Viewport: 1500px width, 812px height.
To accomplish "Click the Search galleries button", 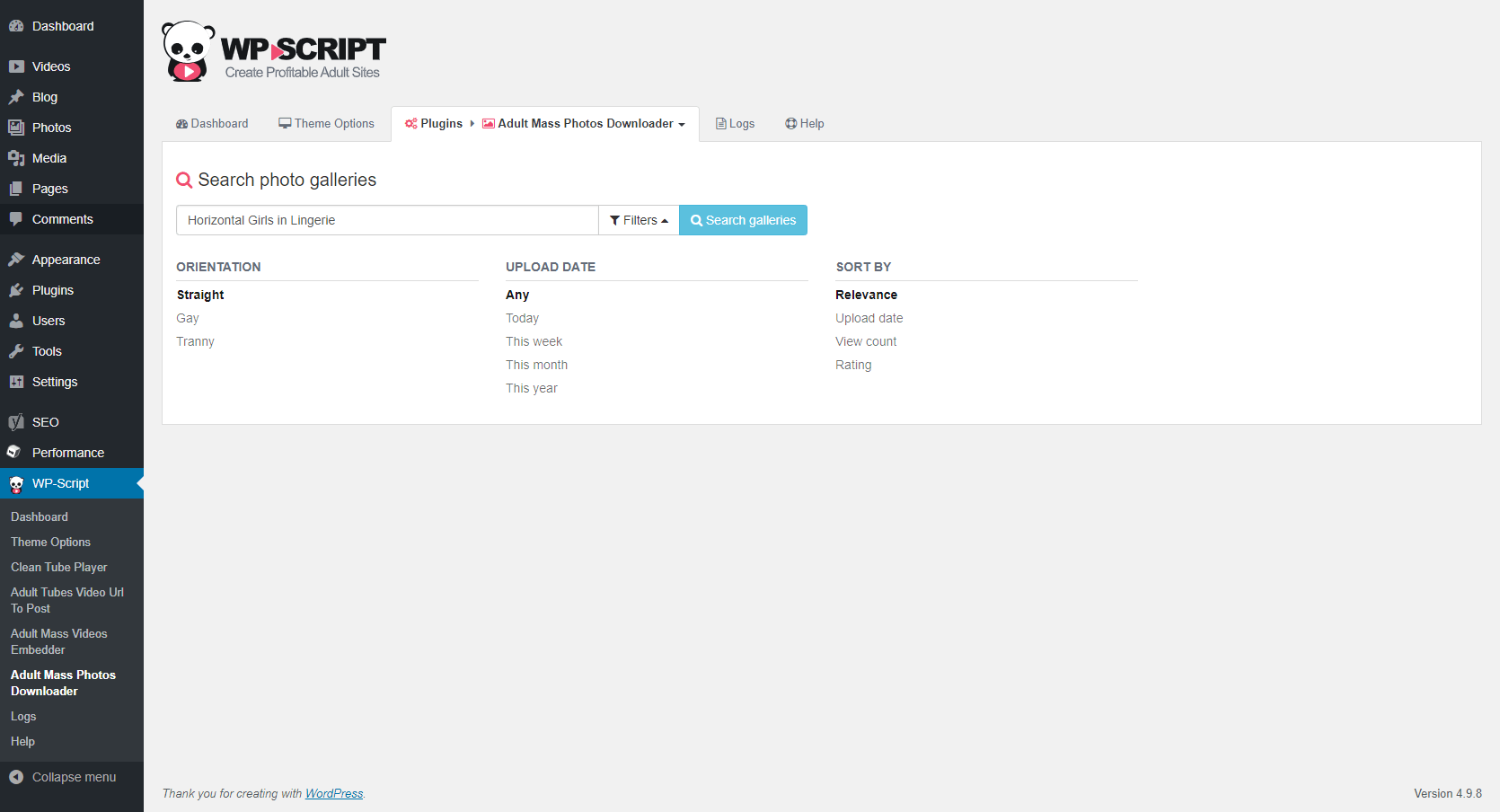I will (x=743, y=220).
